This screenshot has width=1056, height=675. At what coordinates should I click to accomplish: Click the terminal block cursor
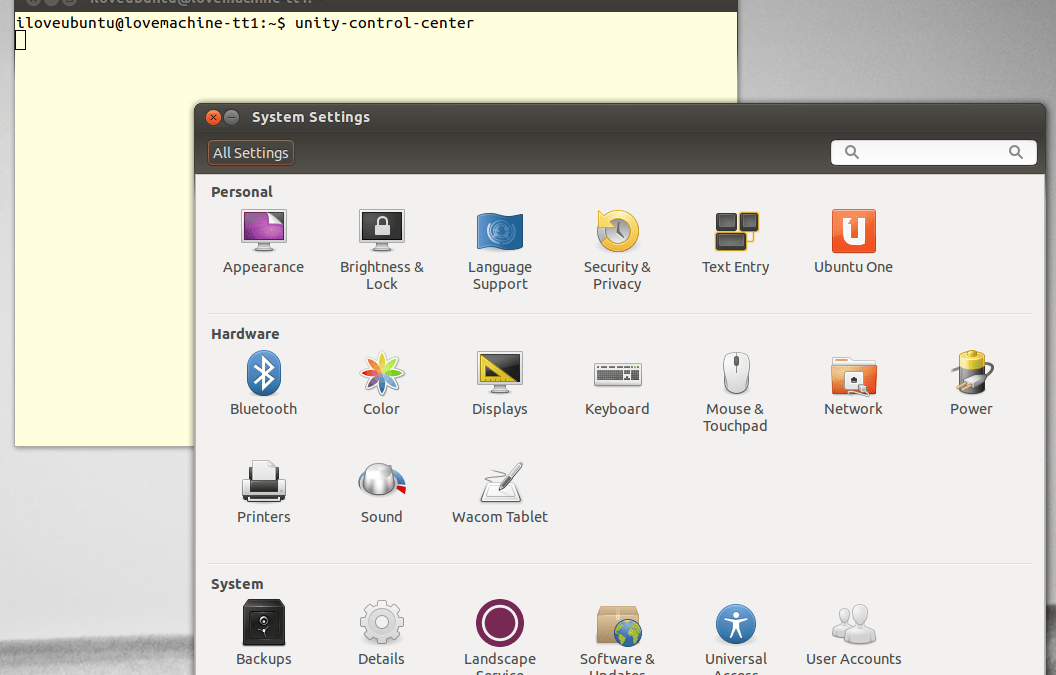pyautogui.click(x=21, y=40)
